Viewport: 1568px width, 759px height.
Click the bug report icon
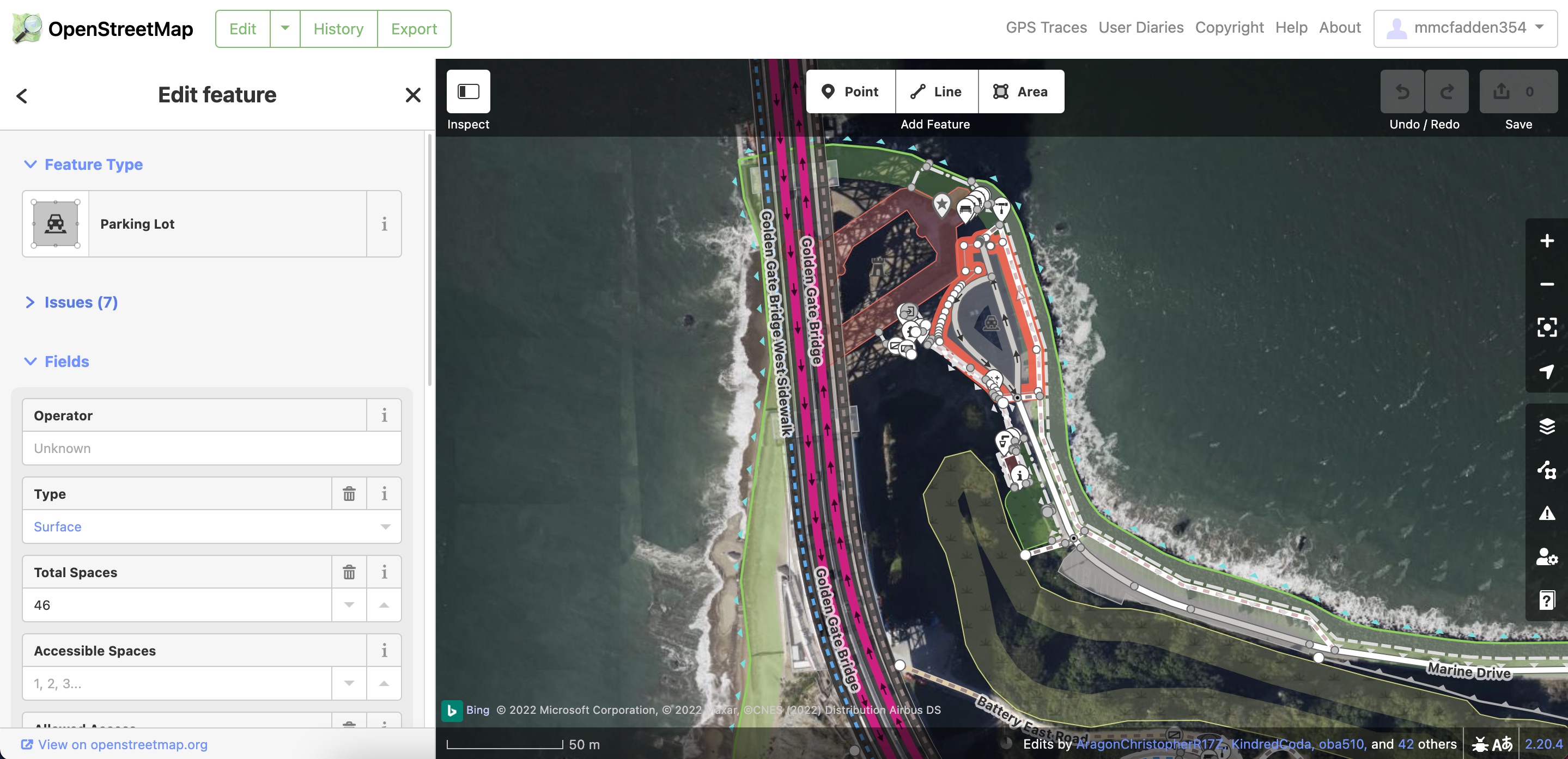[x=1480, y=744]
